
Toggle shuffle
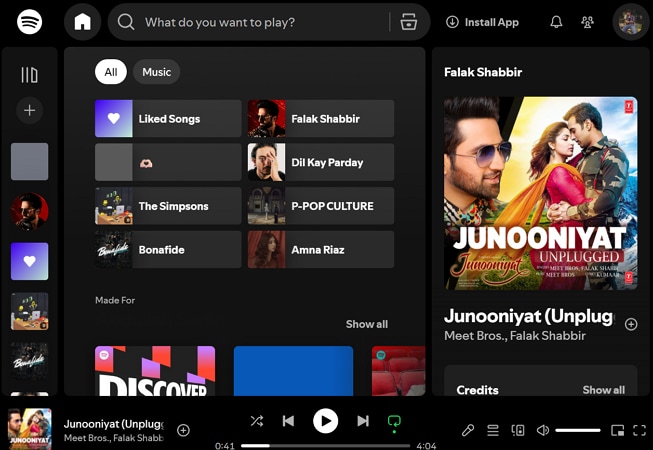tap(257, 421)
